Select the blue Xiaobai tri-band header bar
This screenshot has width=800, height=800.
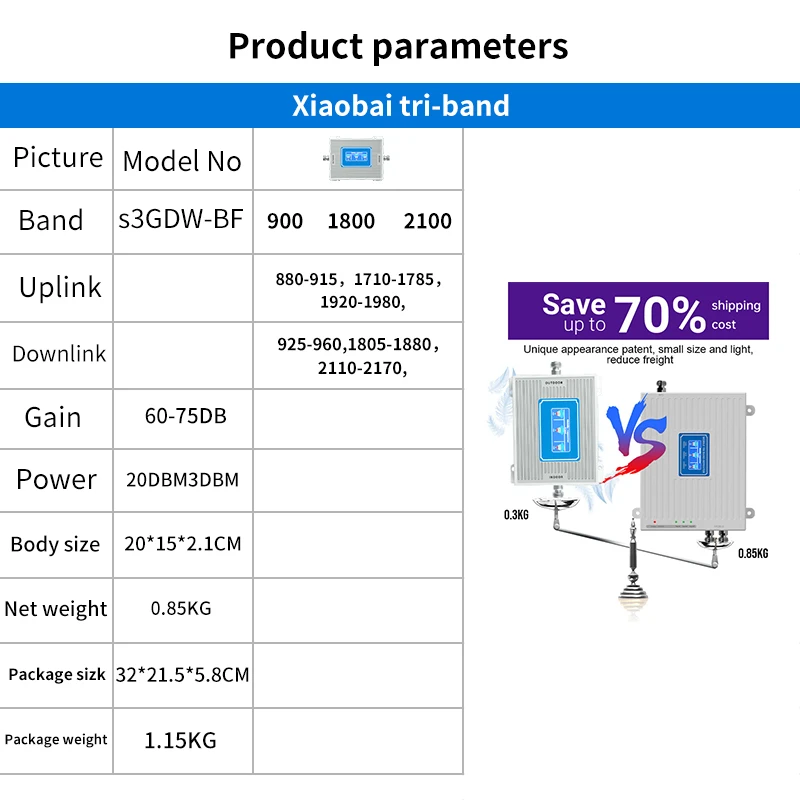400,105
